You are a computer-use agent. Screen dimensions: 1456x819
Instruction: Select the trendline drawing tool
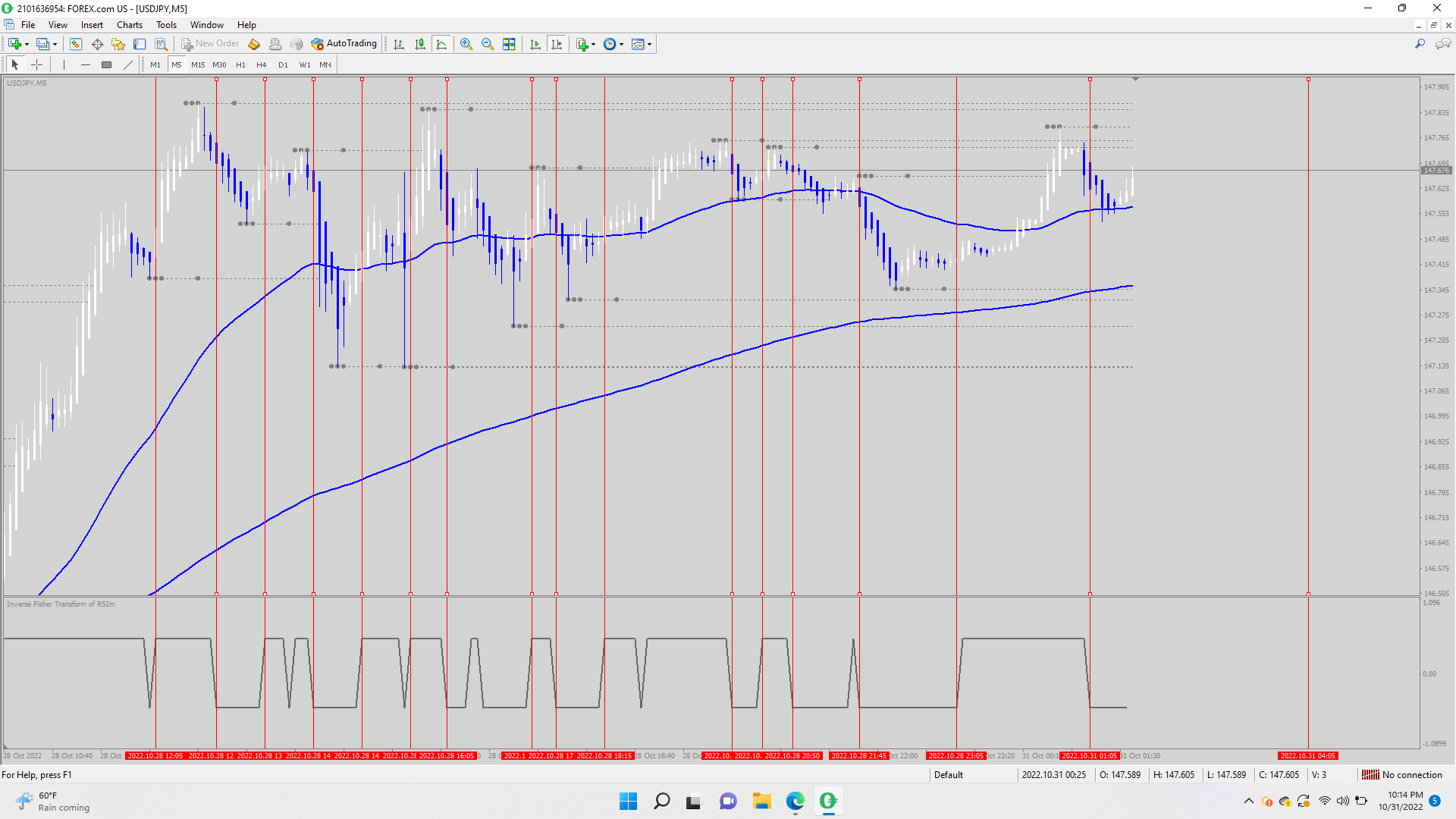pyautogui.click(x=128, y=64)
